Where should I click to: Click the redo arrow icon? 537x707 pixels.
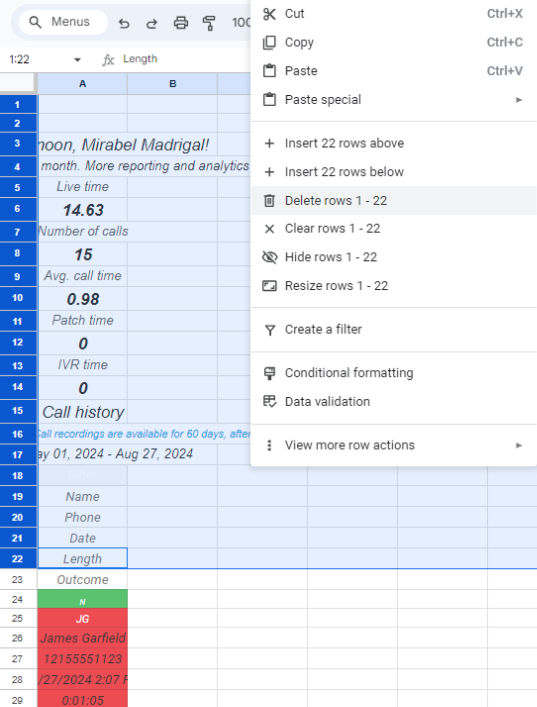click(x=152, y=23)
